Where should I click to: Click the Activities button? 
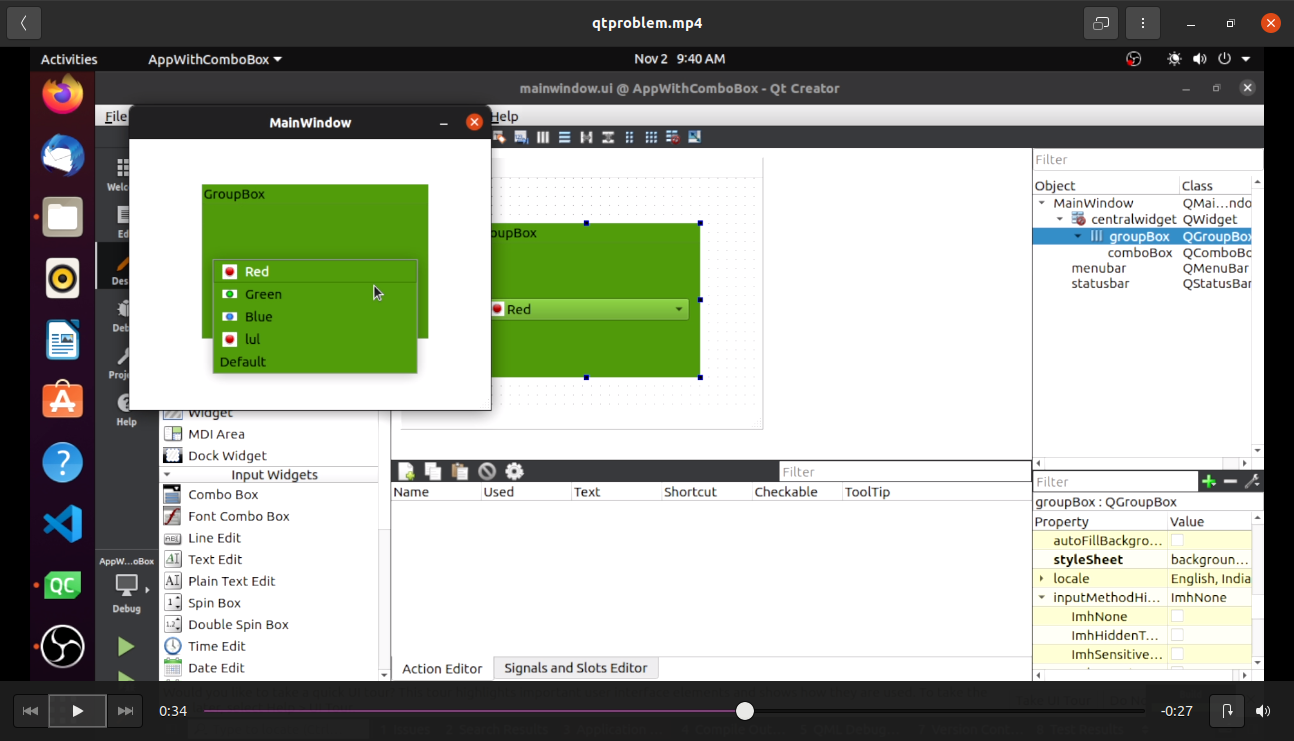[x=69, y=59]
